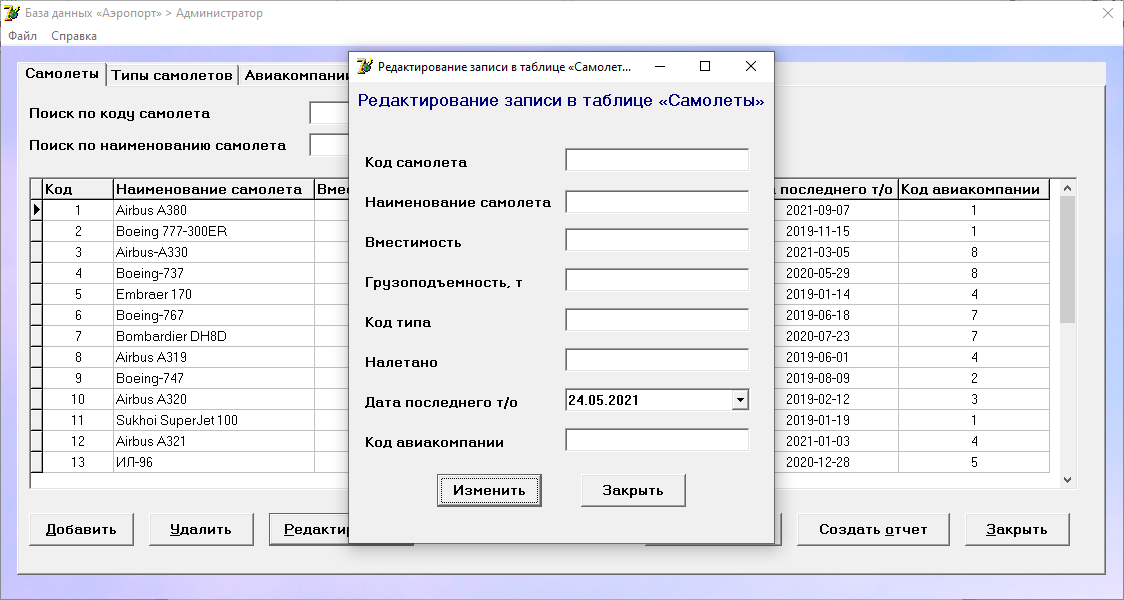Click the dialog title bar app icon
Screen dimensions: 1124x600
(x=365, y=66)
